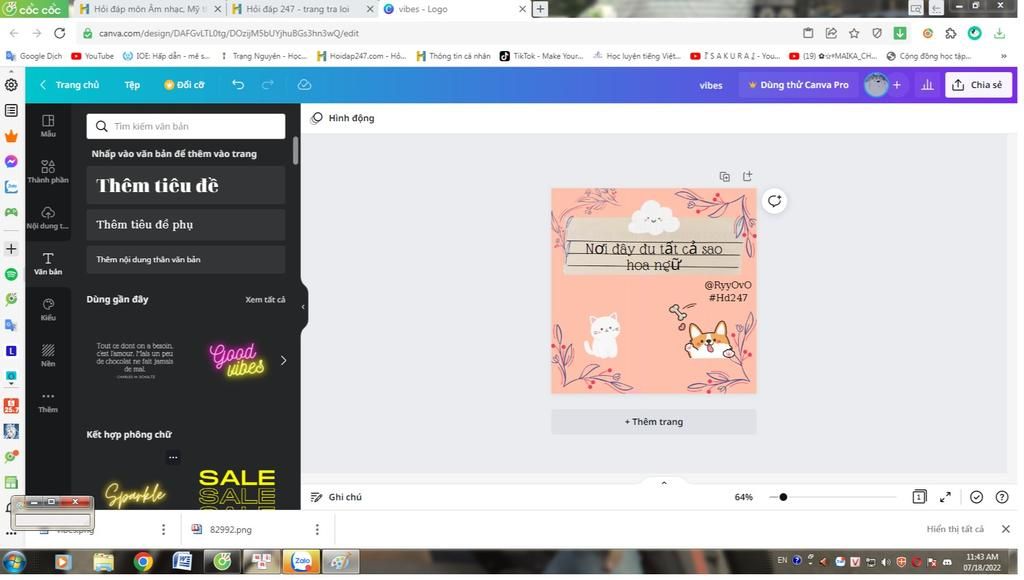Expand the page list chevron below canvas
Viewport: 1024px width, 580px height.
(664, 483)
